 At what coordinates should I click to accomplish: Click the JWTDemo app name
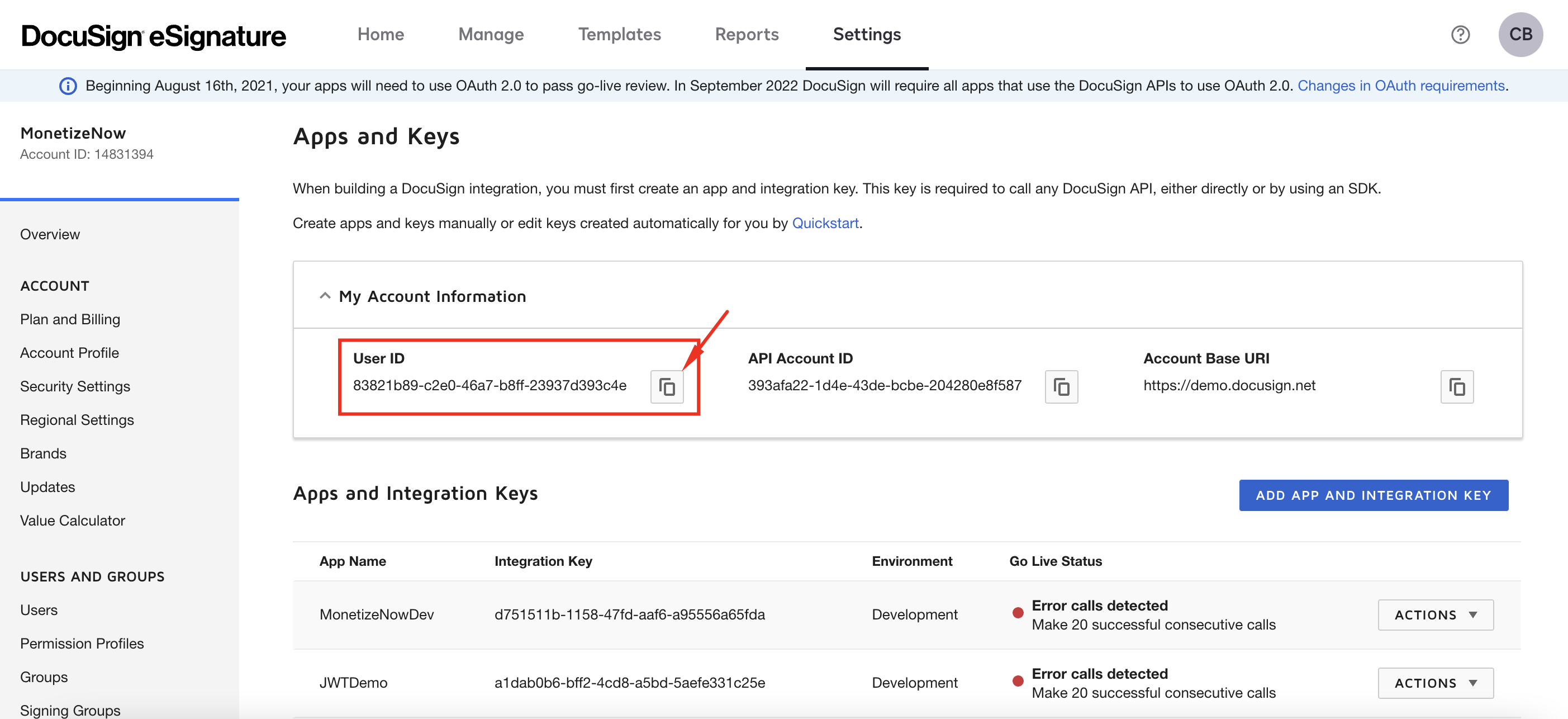(x=353, y=683)
